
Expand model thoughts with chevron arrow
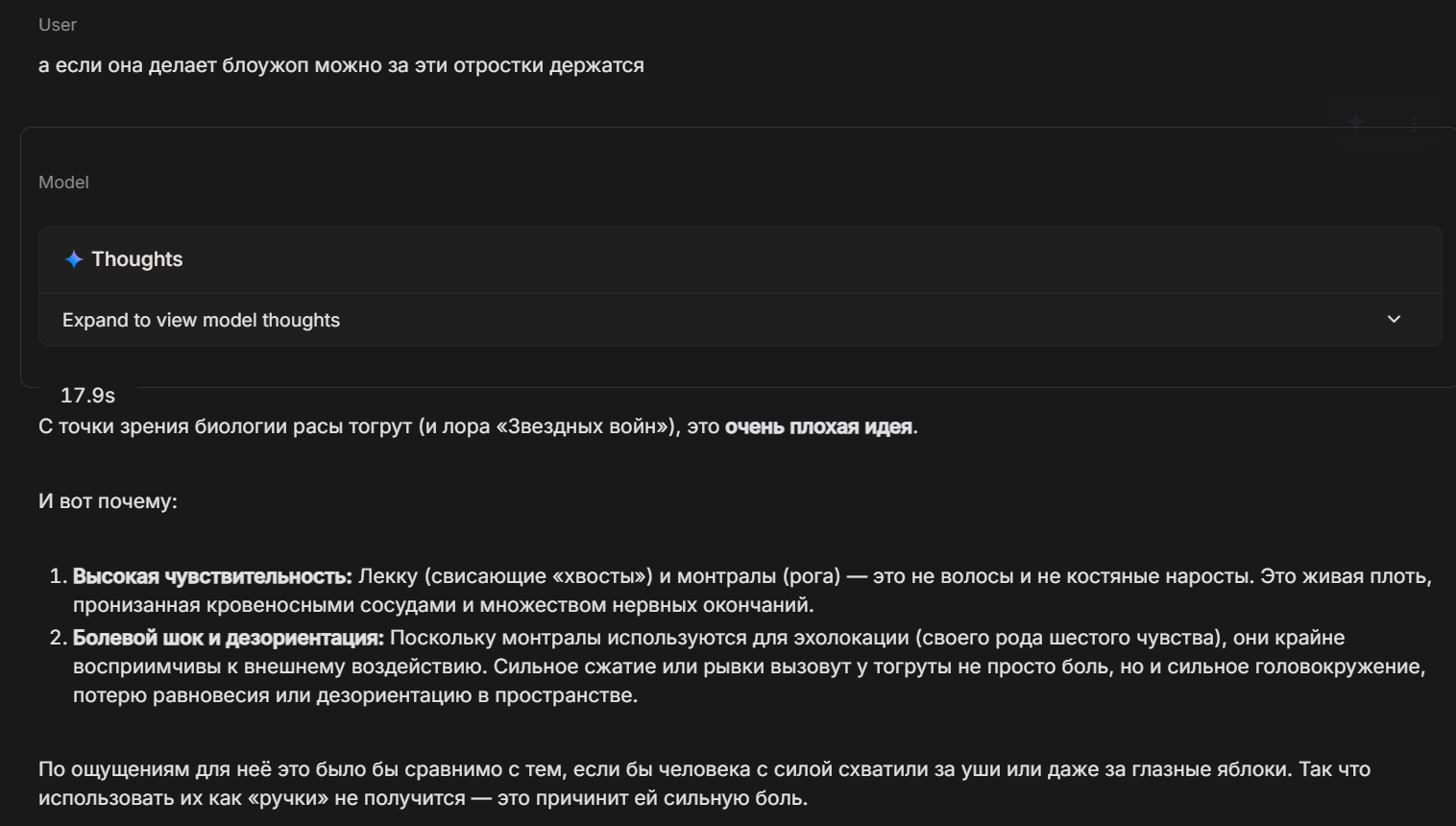1394,319
